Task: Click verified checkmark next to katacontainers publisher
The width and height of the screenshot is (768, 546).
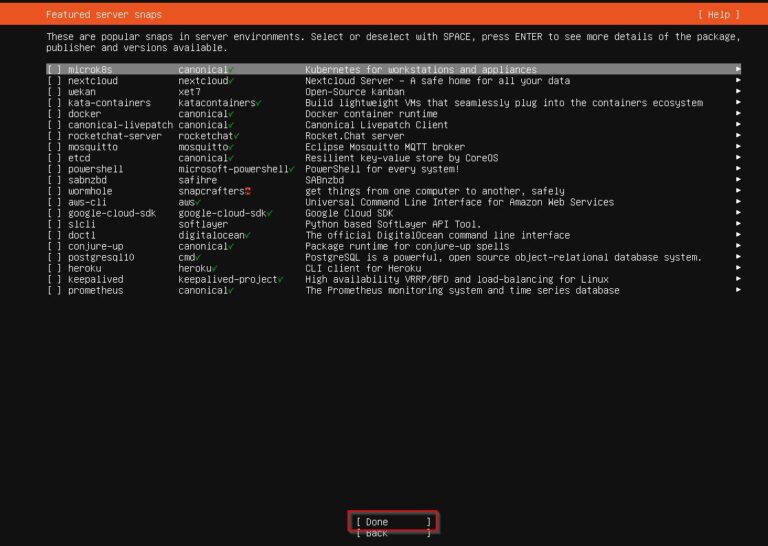Action: click(259, 103)
